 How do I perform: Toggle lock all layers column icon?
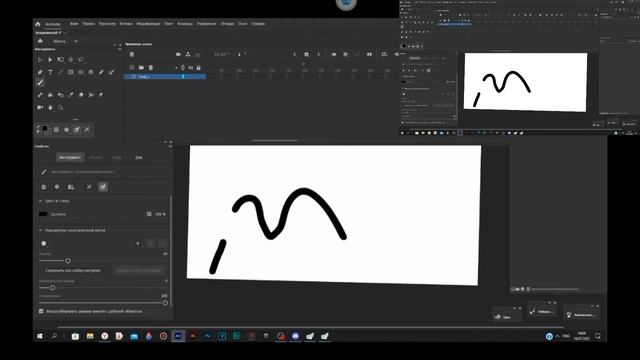click(199, 68)
